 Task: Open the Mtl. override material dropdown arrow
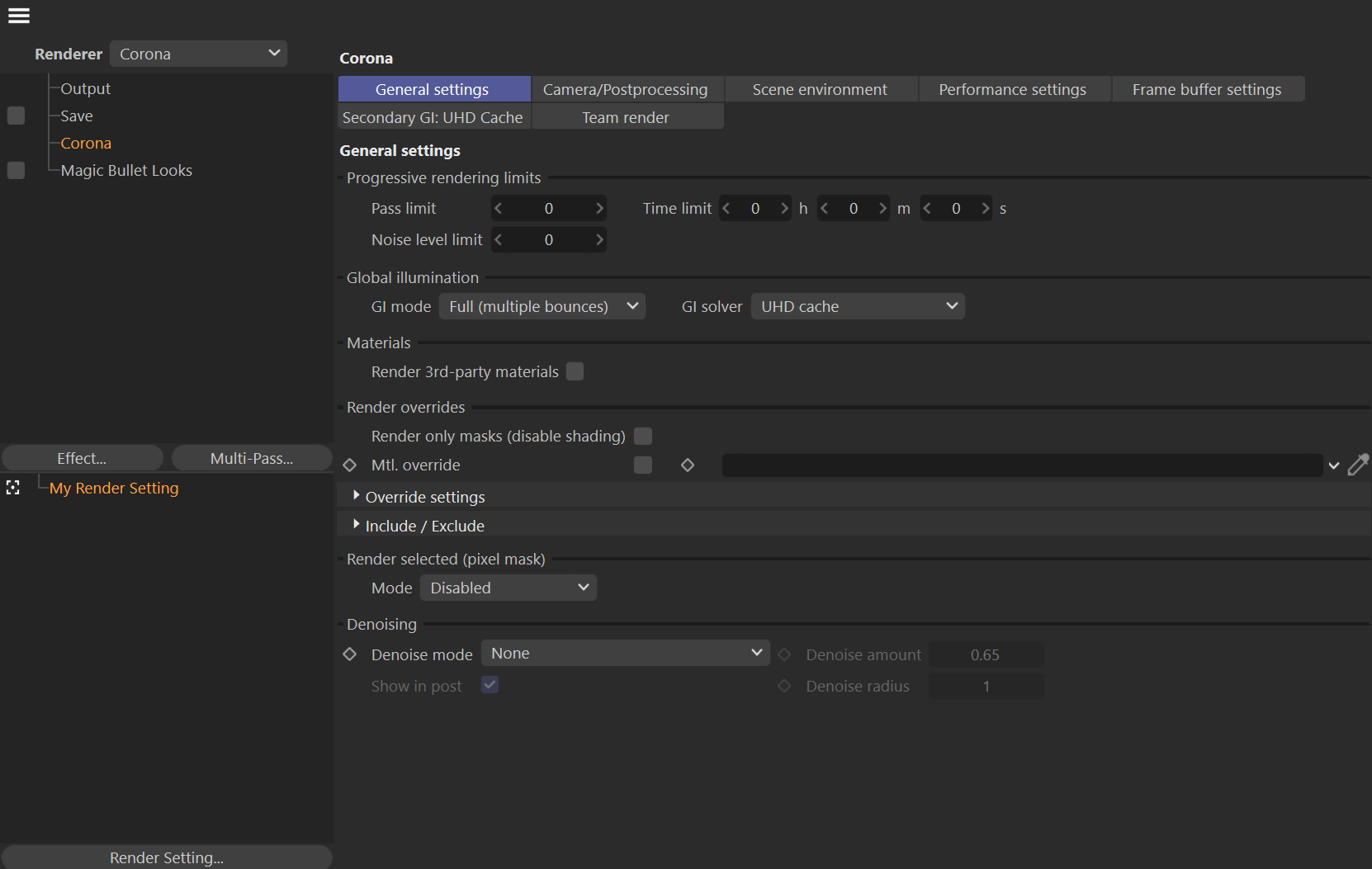[x=1333, y=465]
